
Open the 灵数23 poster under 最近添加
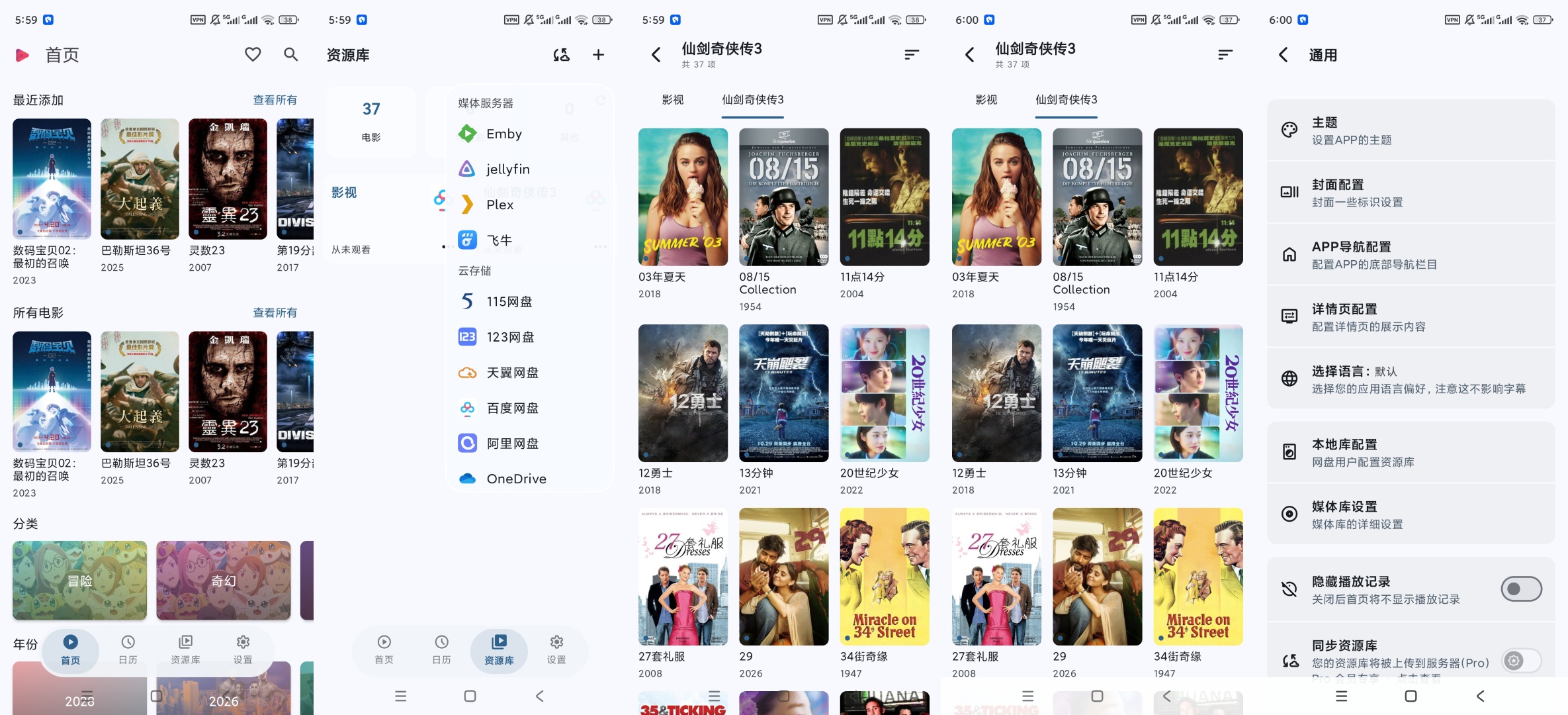(228, 179)
